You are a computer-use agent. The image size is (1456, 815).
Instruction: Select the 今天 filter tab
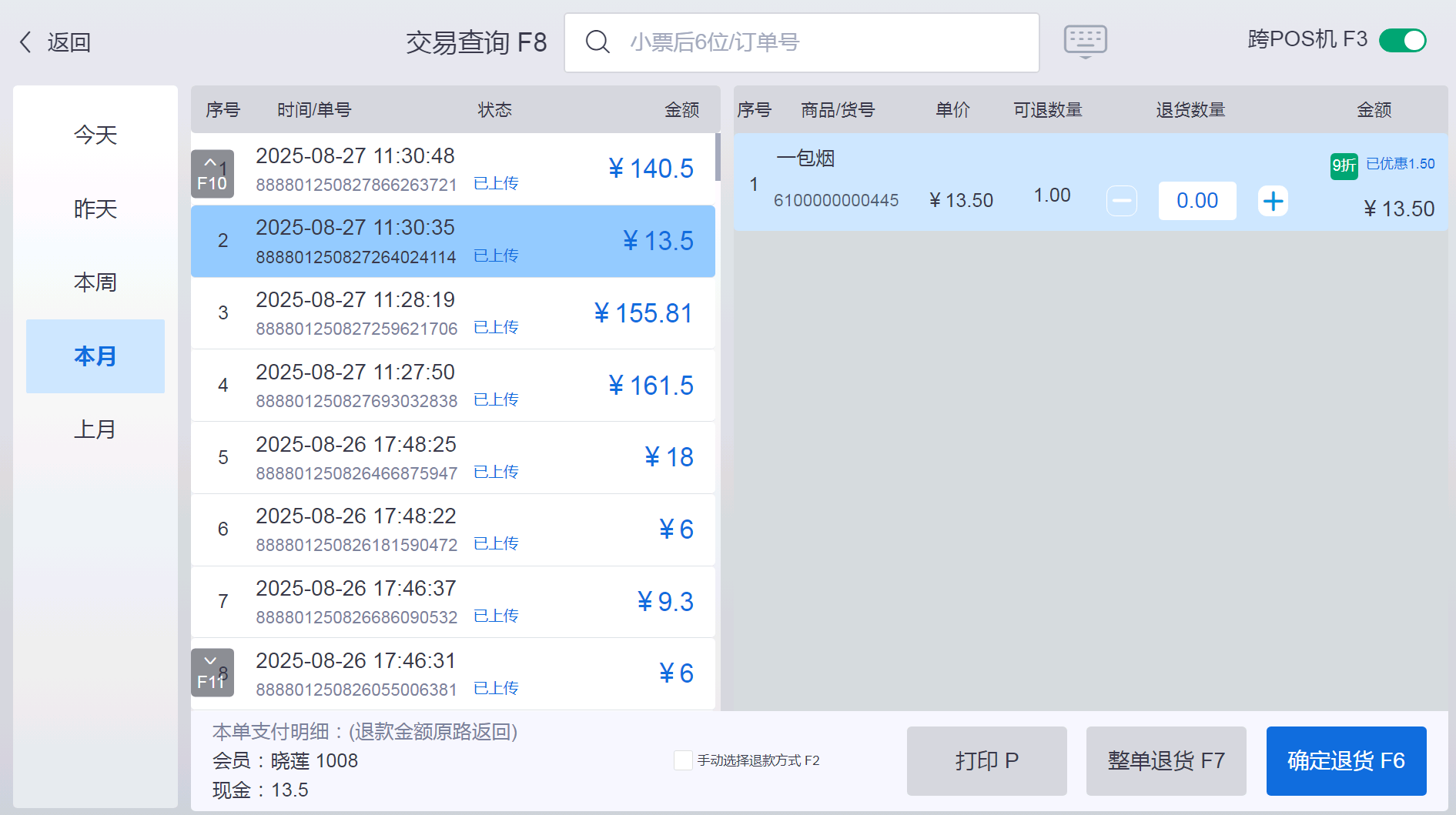95,135
